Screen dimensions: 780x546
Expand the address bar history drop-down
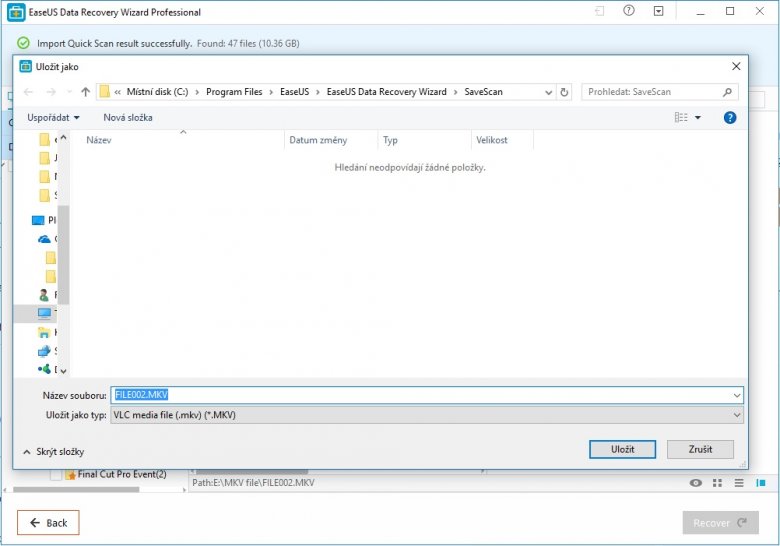[x=548, y=92]
